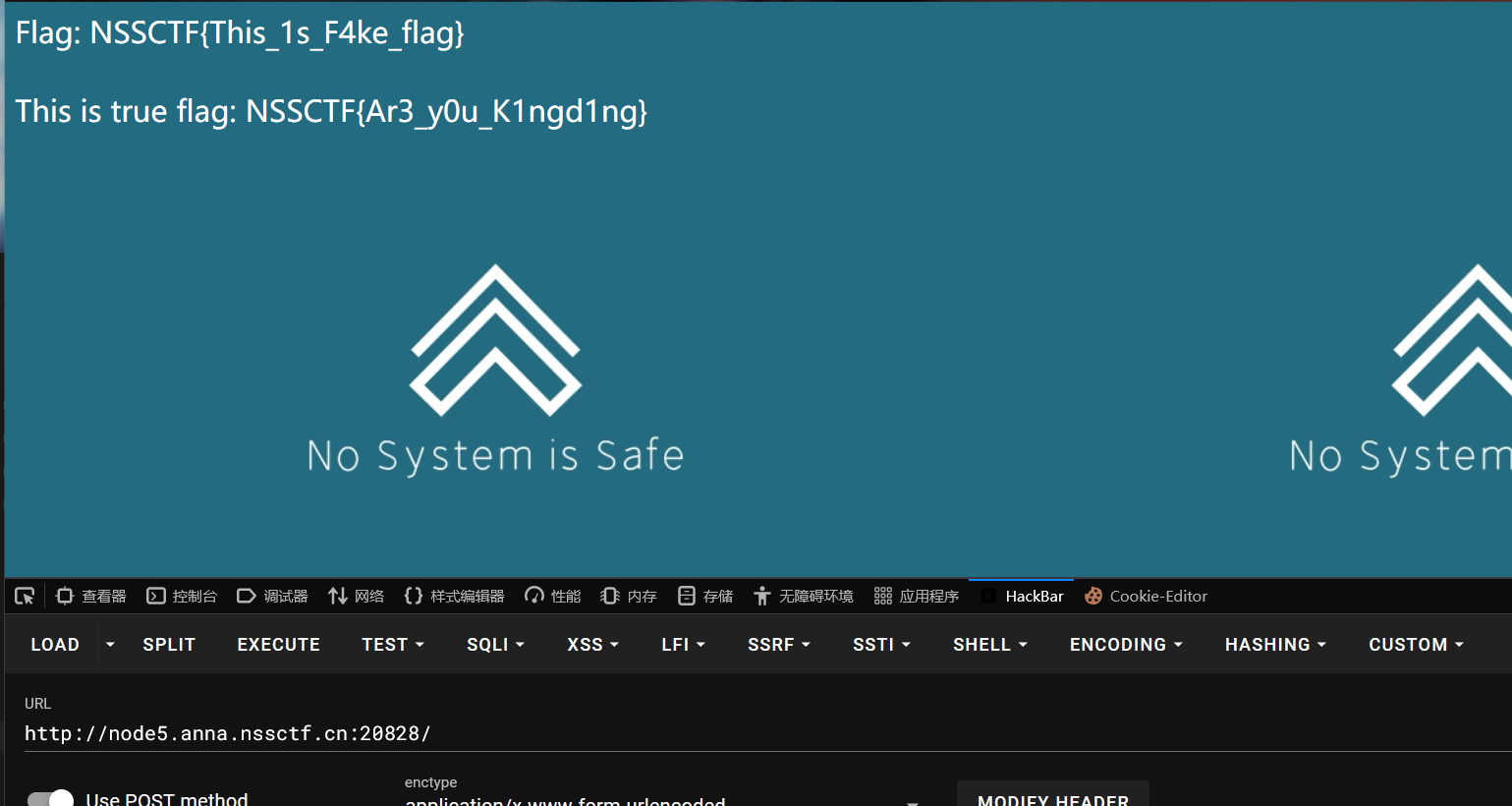Show the 存储 storage panel

pos(705,596)
